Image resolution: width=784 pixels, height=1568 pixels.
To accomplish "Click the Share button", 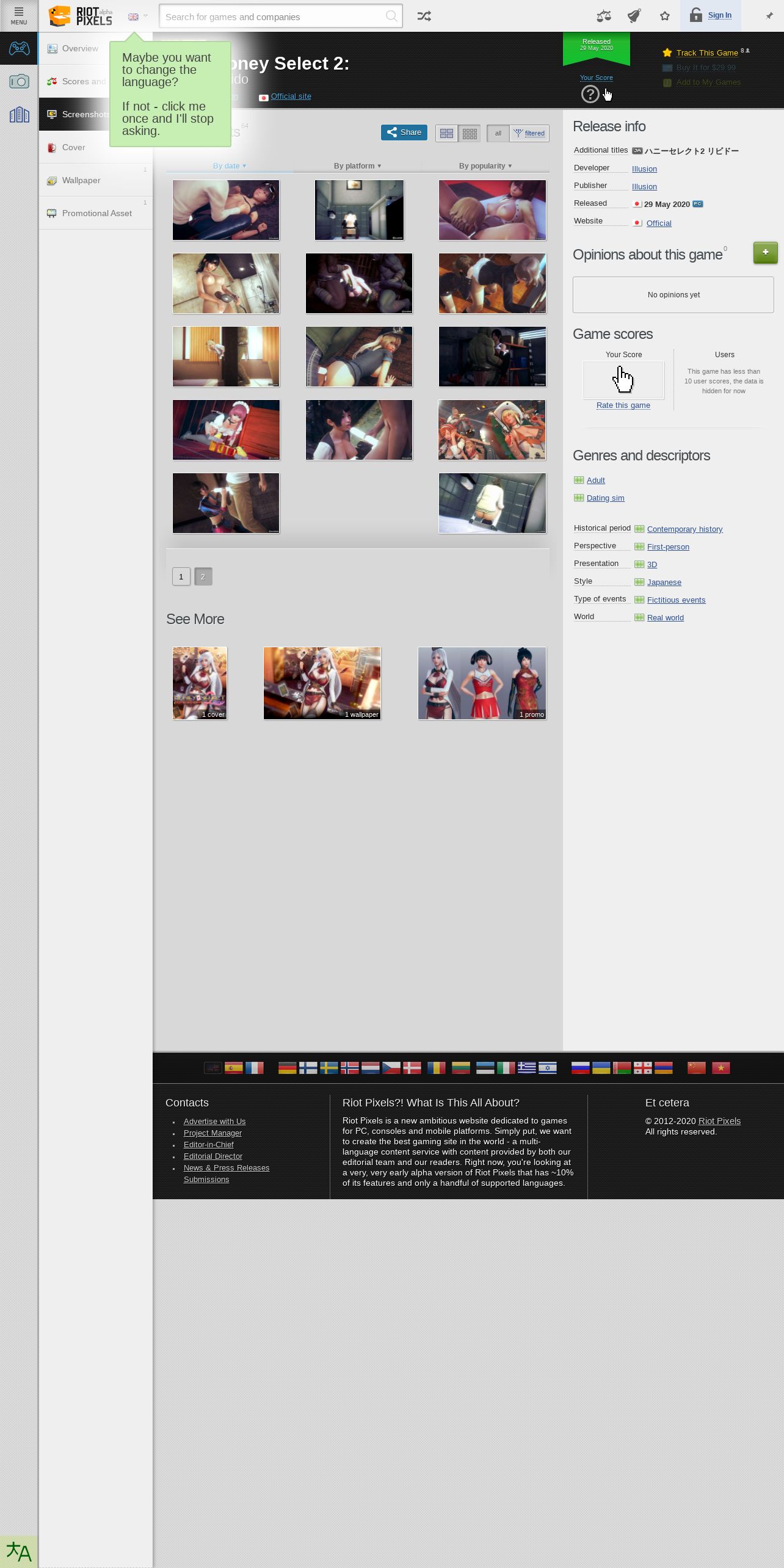I will 404,132.
